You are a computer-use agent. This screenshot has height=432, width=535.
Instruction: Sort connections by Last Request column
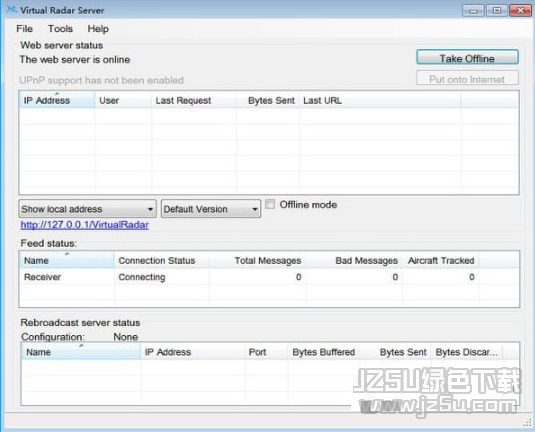click(x=193, y=100)
